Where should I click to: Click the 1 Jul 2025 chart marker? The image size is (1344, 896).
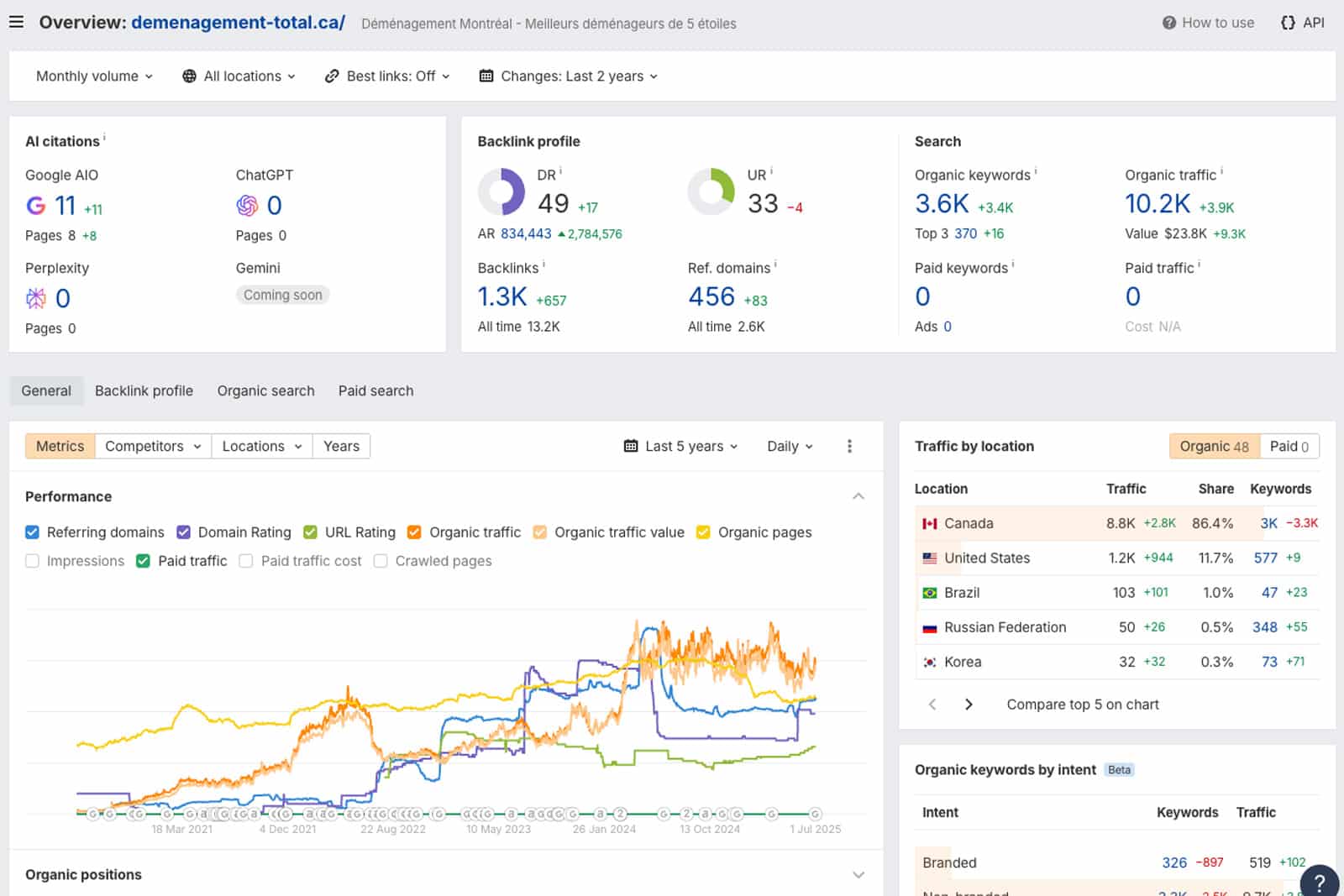(814, 814)
